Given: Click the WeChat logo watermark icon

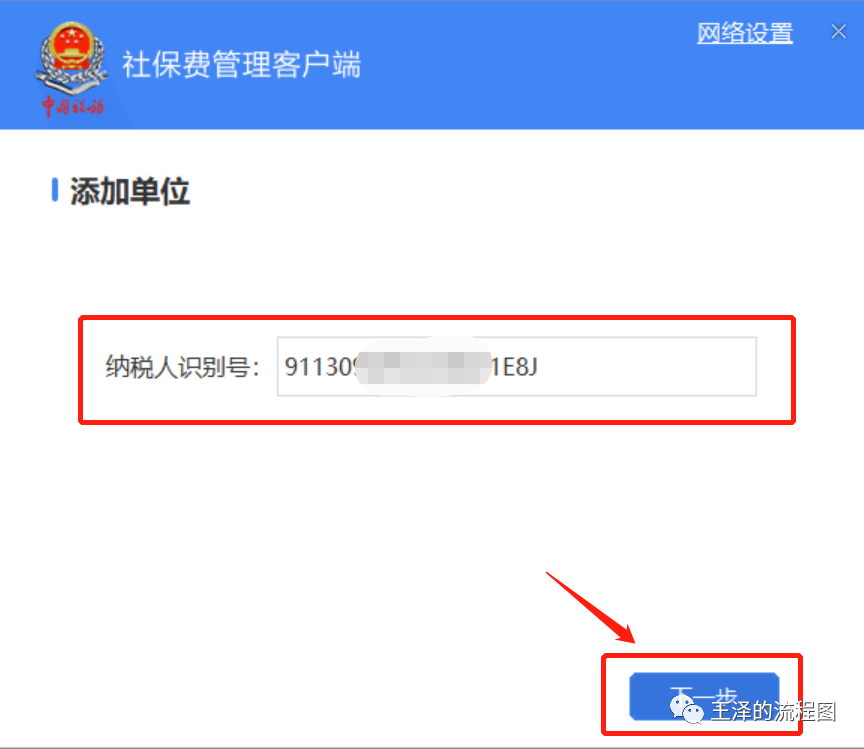Looking at the screenshot, I should pos(687,709).
